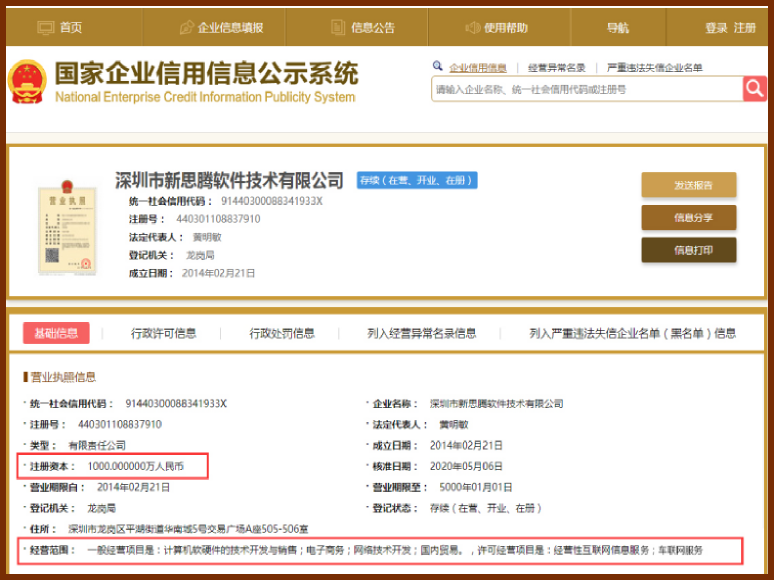The image size is (774, 580).
Task: Open the 导航 menu in top bar
Action: pyautogui.click(x=618, y=28)
